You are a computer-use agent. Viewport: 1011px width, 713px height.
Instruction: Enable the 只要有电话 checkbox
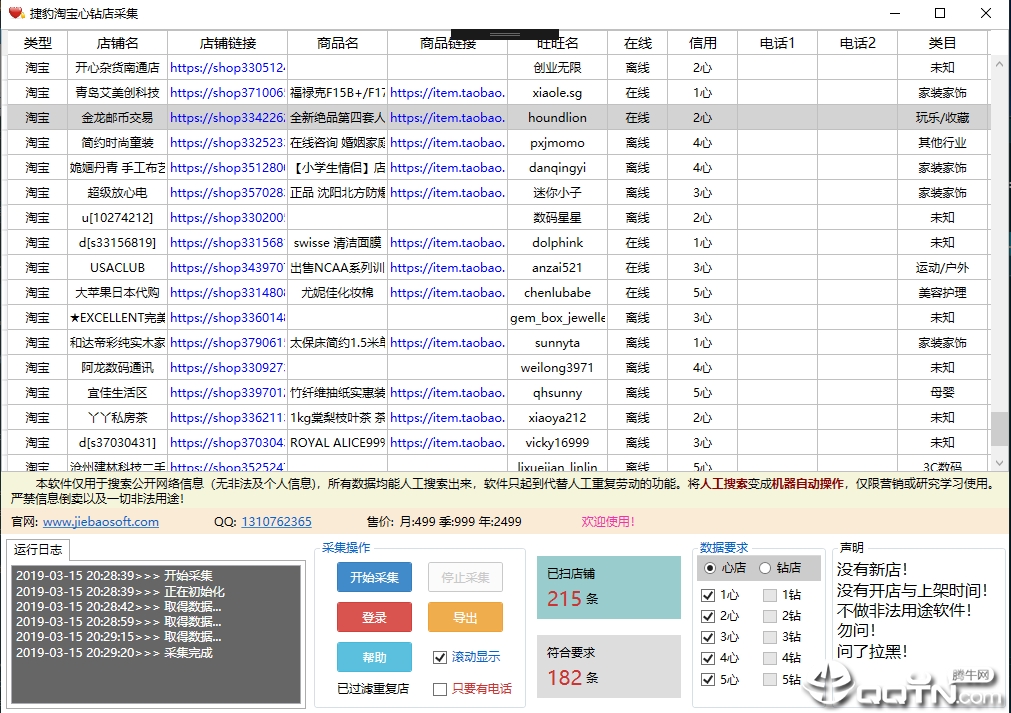click(440, 689)
